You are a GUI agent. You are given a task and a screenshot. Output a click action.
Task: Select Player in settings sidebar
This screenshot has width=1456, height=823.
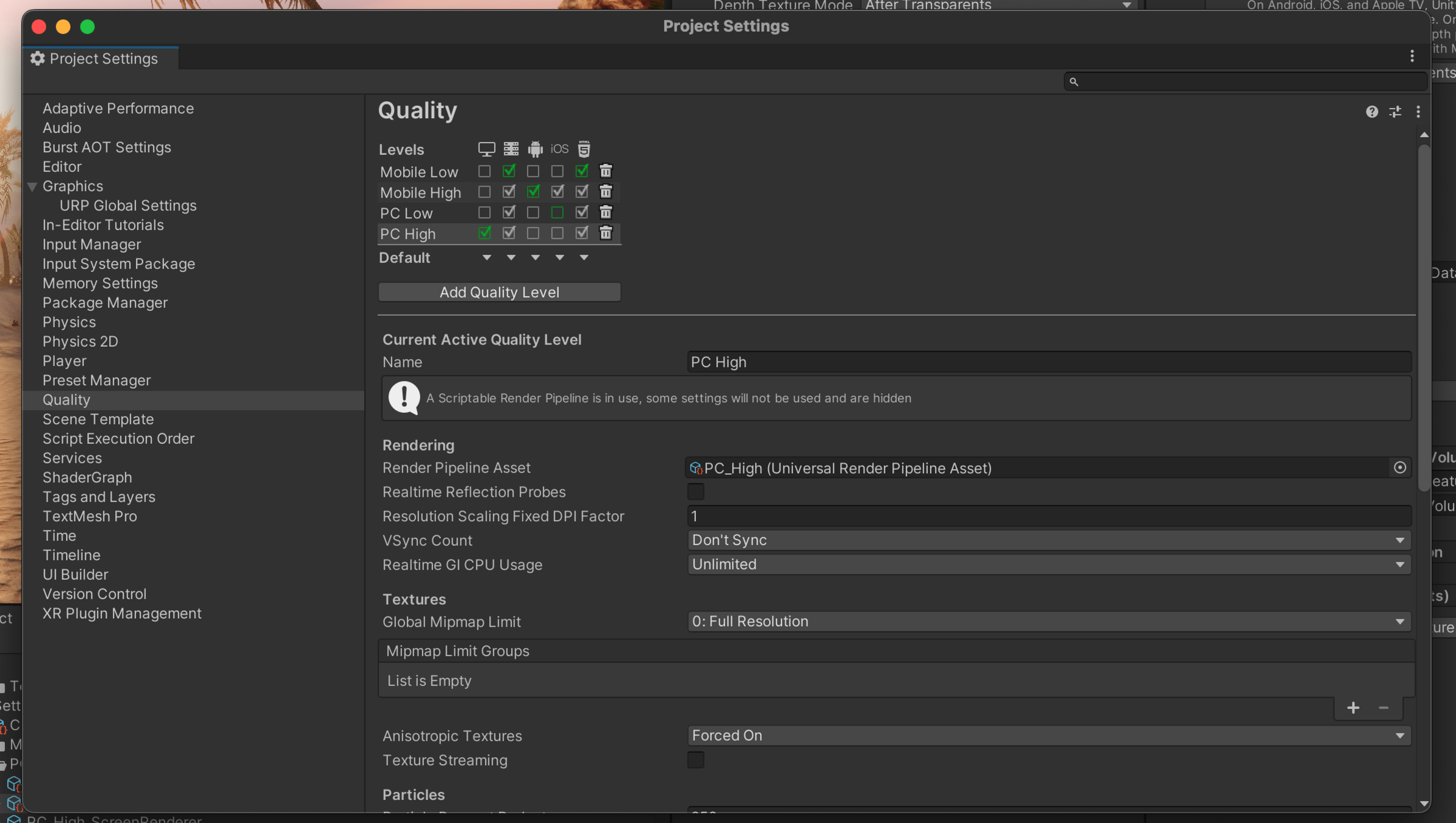click(x=64, y=361)
